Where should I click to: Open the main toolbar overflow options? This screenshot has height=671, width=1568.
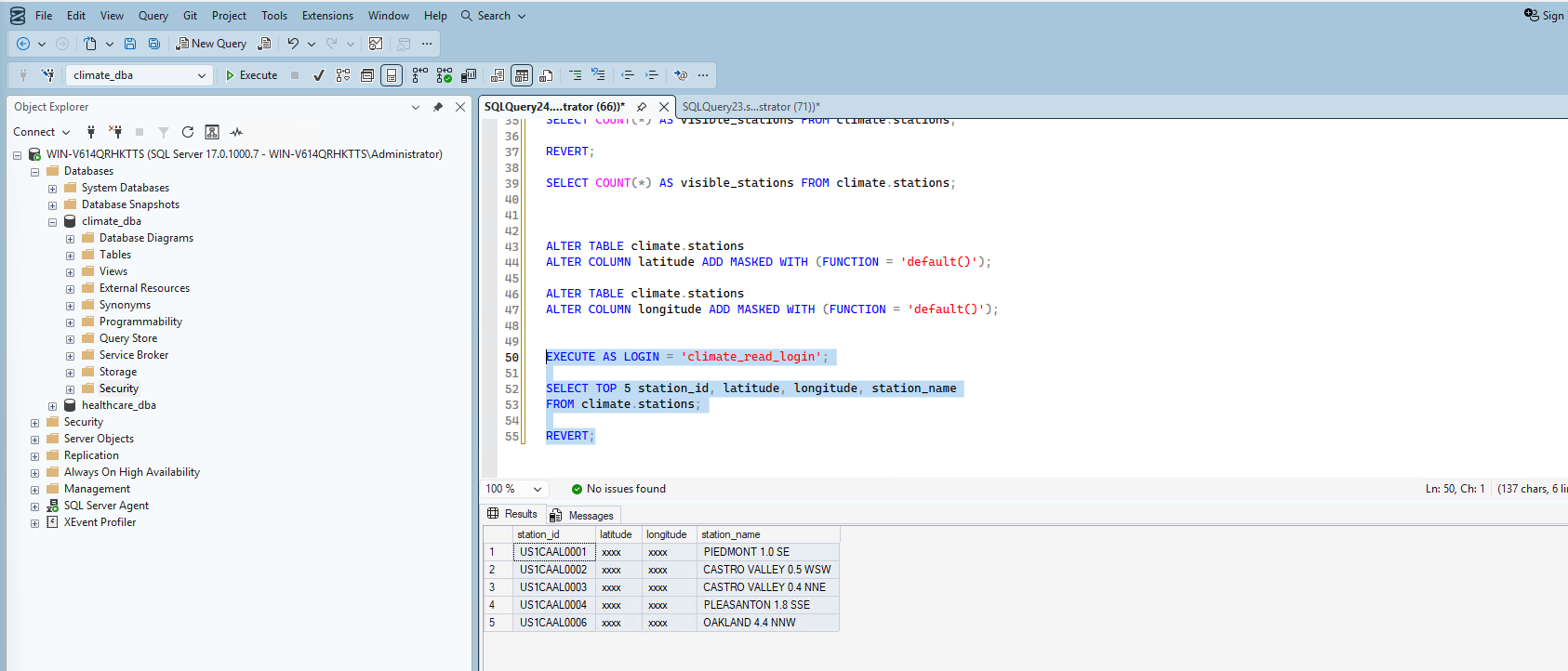click(x=427, y=44)
